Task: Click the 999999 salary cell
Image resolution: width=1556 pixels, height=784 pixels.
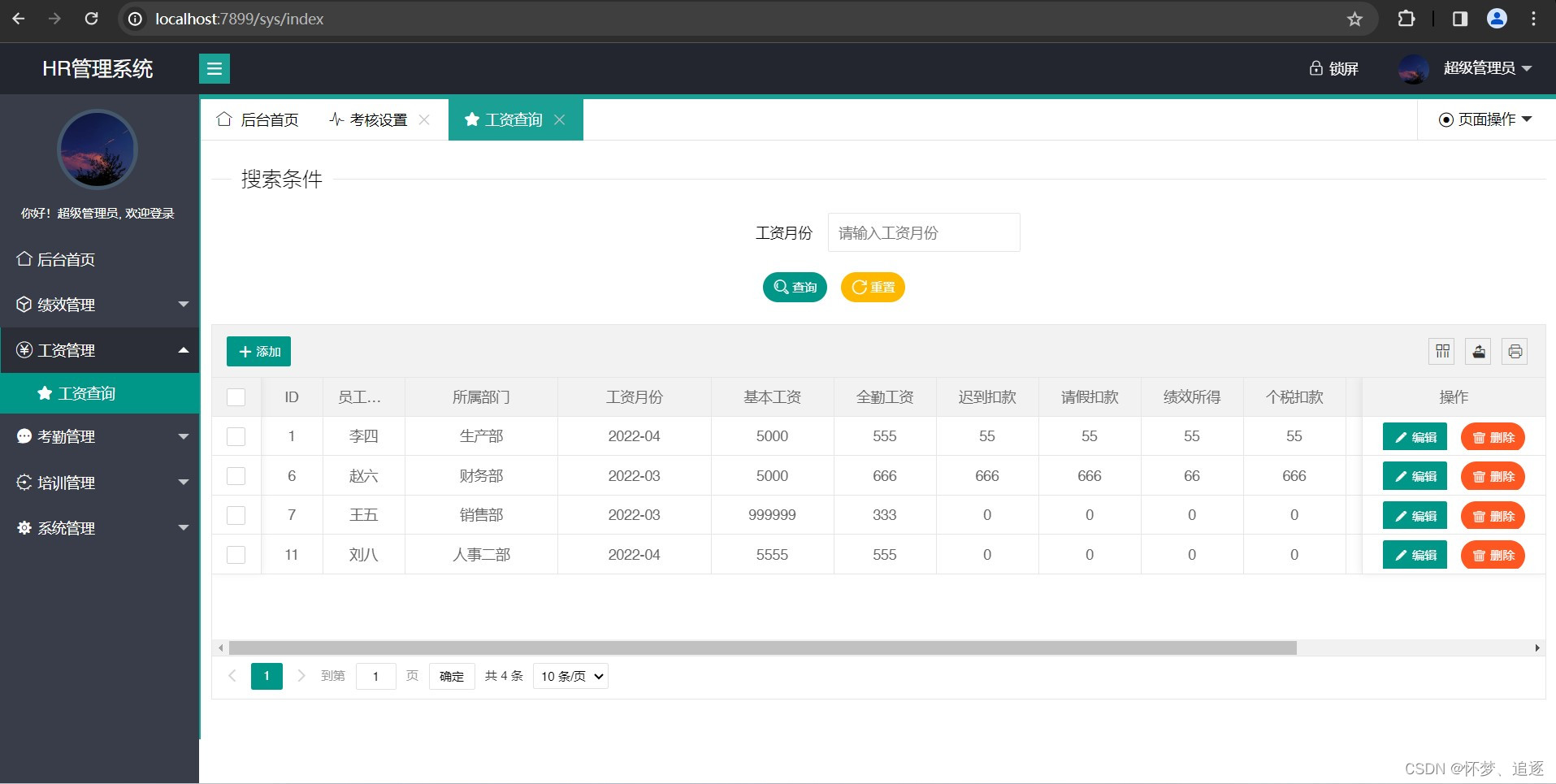Action: (772, 515)
